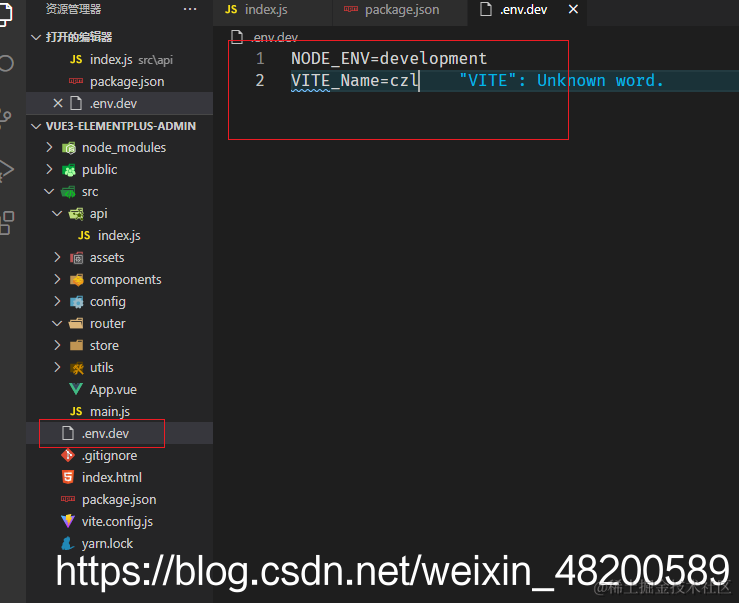
Task: Open the explorer panel more-actions ellipsis
Action: pyautogui.click(x=190, y=9)
